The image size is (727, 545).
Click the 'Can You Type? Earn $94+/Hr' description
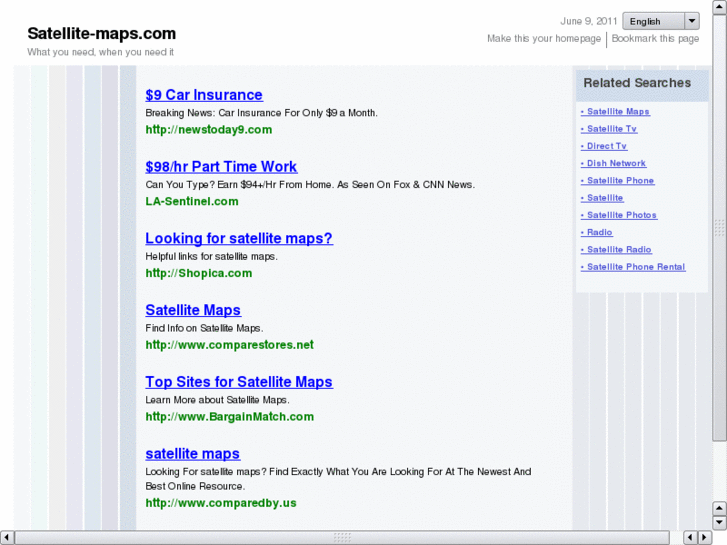tap(310, 185)
